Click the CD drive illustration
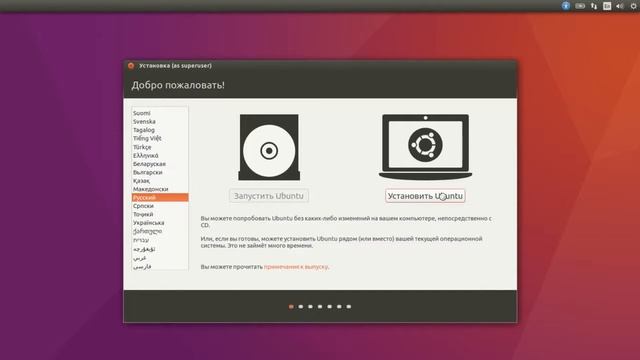 coord(269,147)
